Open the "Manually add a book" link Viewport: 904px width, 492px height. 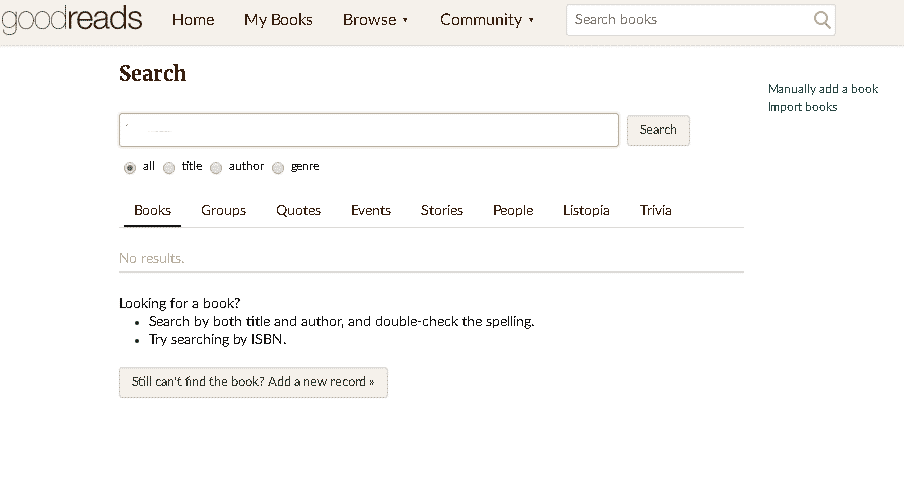(822, 89)
